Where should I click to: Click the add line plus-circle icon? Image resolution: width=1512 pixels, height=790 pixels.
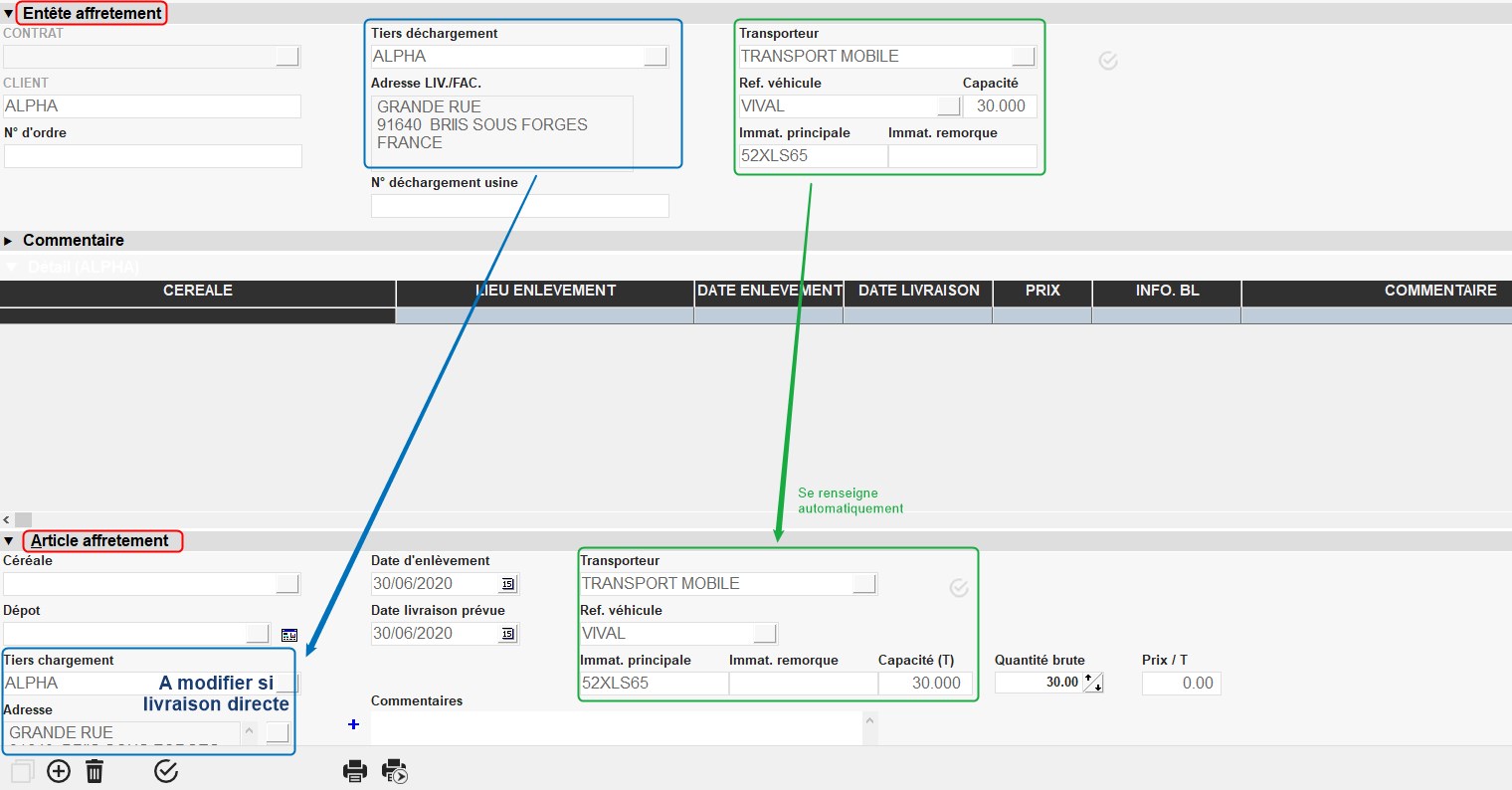(x=59, y=771)
